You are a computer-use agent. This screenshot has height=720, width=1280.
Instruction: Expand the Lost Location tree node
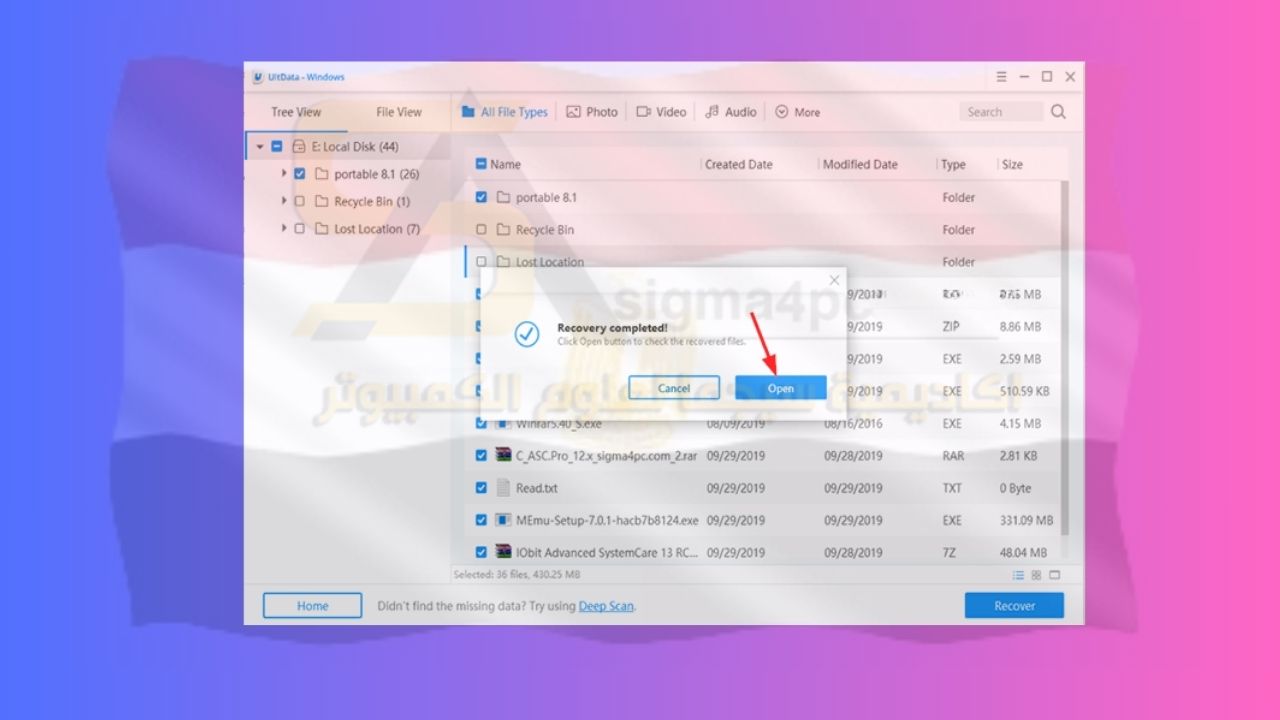coord(284,229)
